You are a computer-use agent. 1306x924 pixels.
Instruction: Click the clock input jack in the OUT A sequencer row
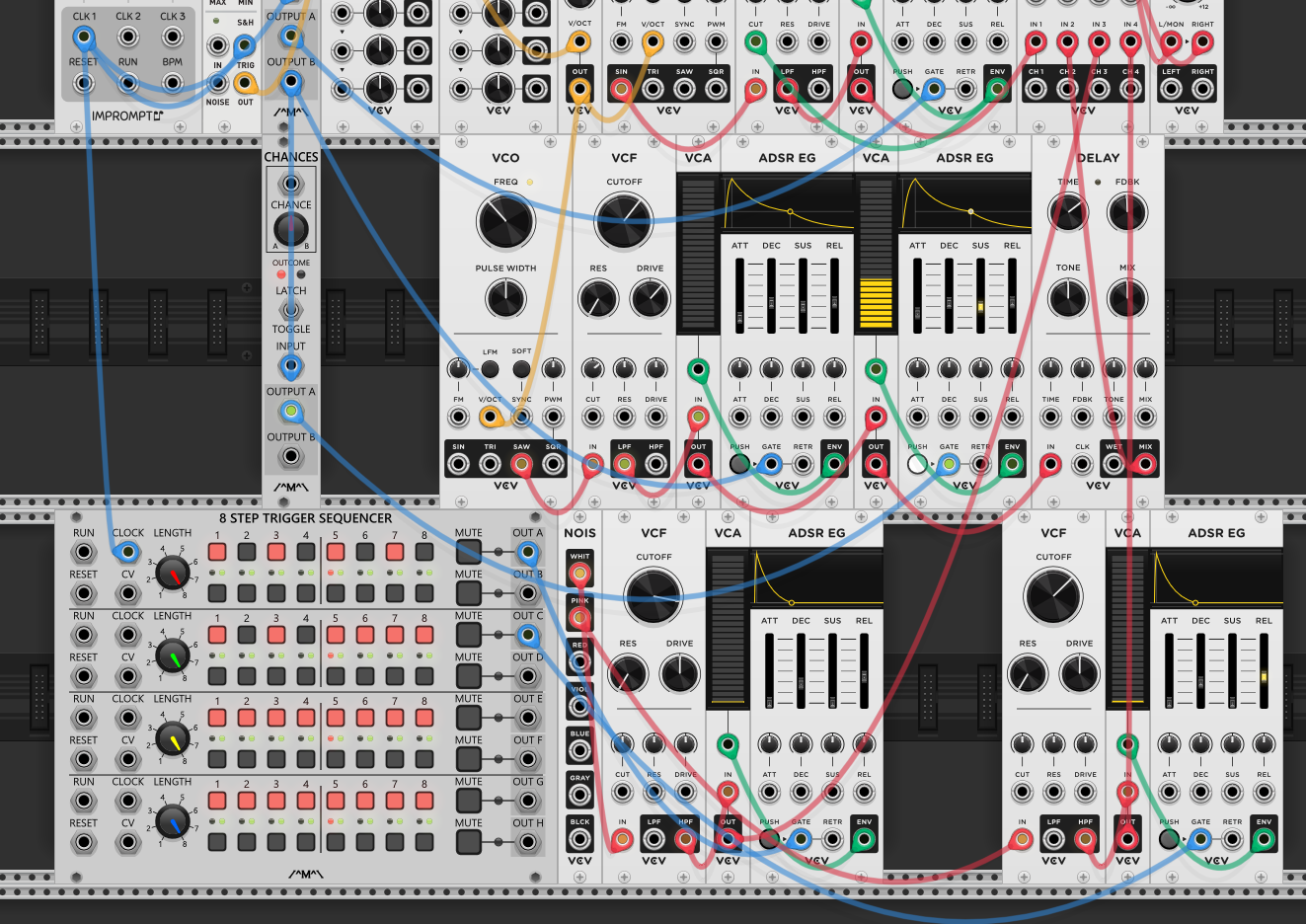[x=127, y=552]
